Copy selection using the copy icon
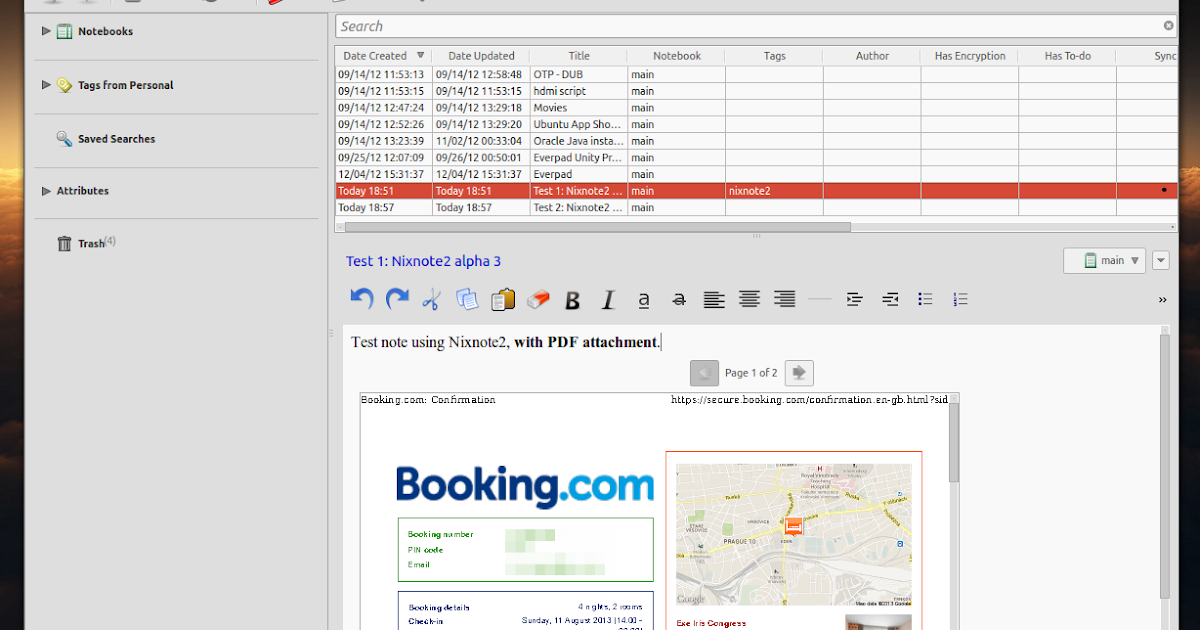The width and height of the screenshot is (1200, 630). (467, 299)
